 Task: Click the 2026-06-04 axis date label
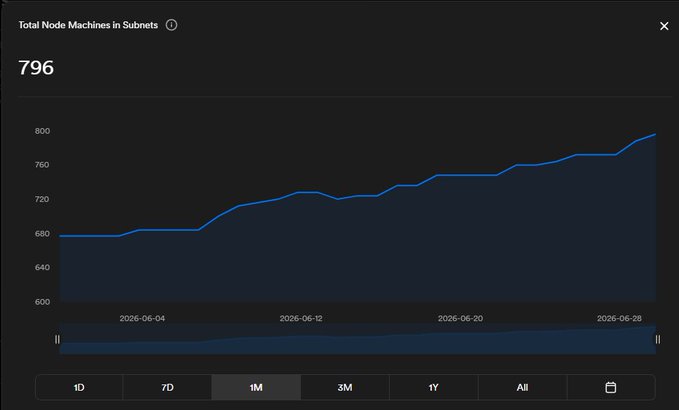(x=142, y=318)
